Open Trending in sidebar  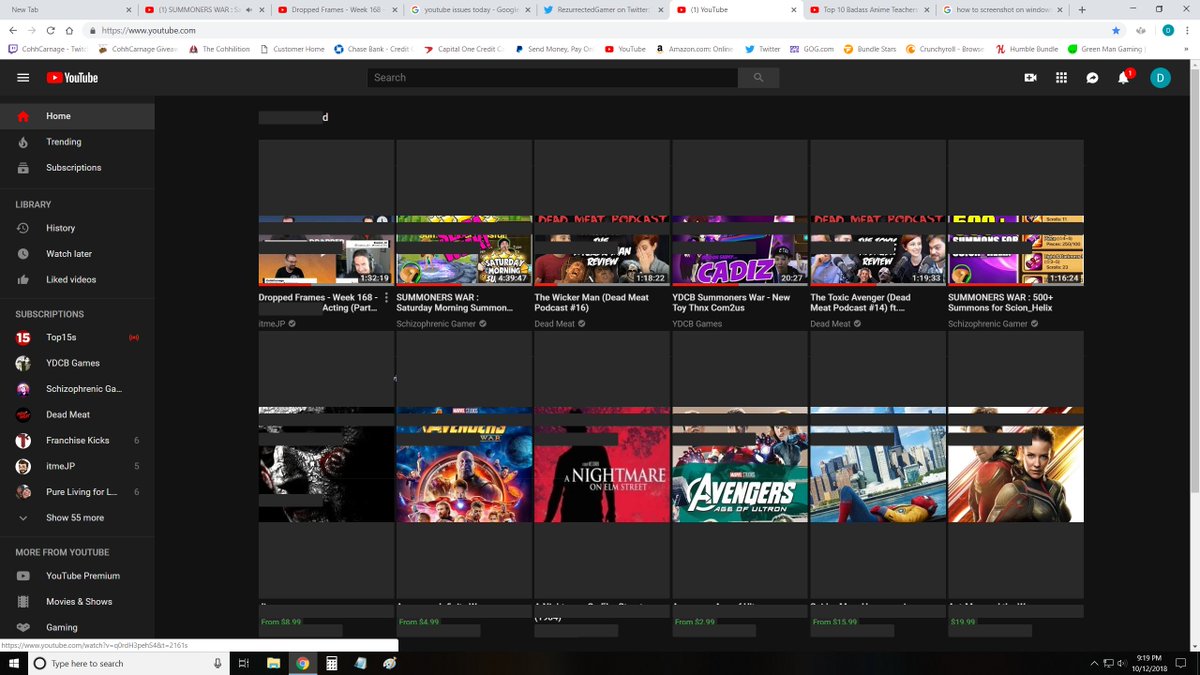[77, 142]
